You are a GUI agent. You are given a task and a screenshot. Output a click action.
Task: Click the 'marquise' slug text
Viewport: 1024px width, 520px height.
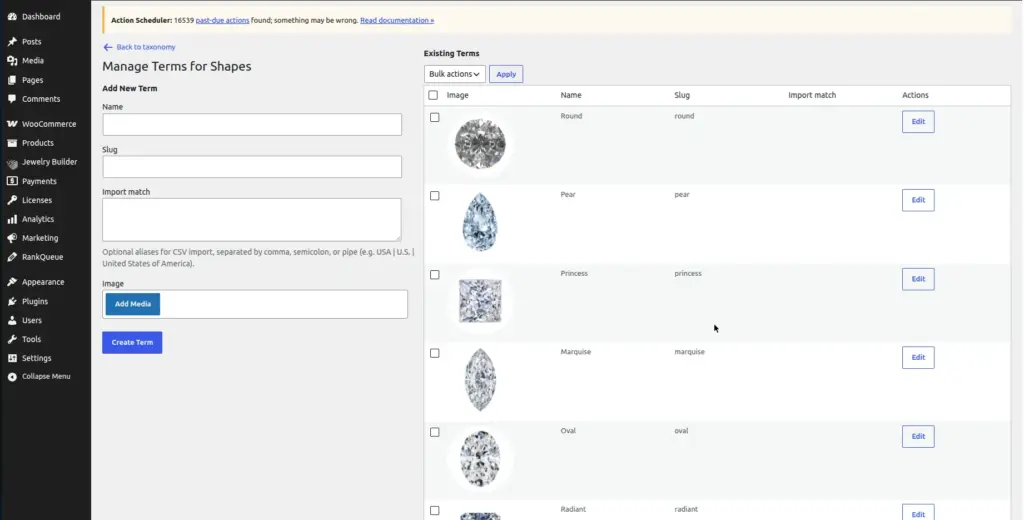click(x=690, y=351)
